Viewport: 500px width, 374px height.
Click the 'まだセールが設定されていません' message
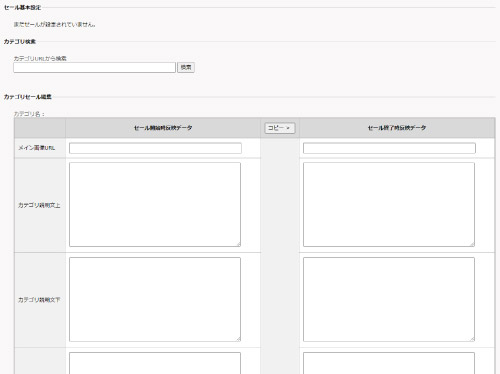(x=54, y=24)
